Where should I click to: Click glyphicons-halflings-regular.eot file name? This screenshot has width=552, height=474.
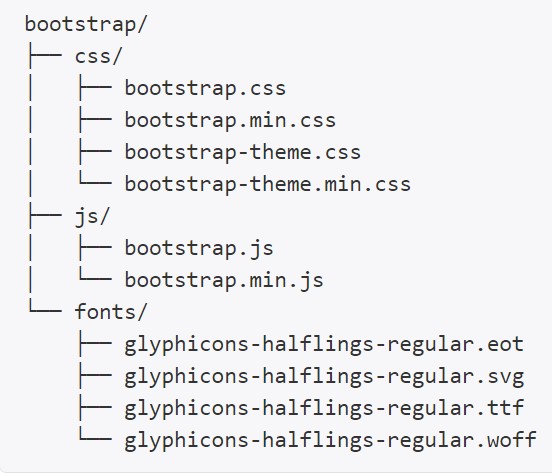click(324, 344)
